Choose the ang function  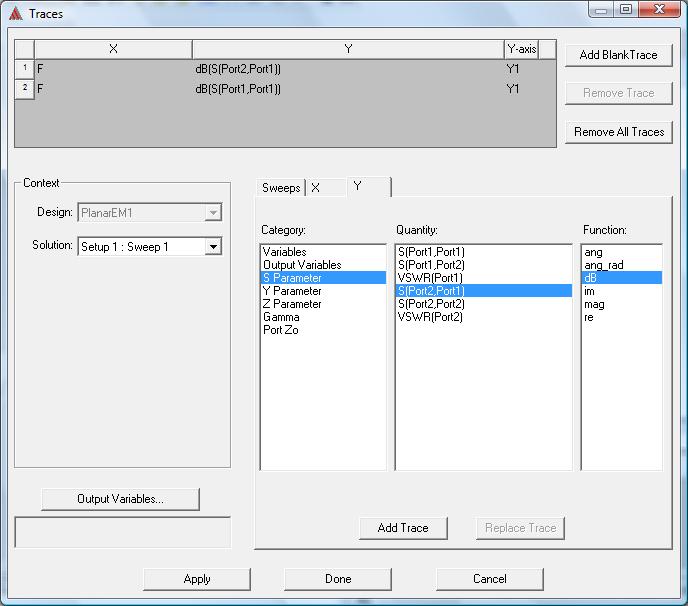622,252
